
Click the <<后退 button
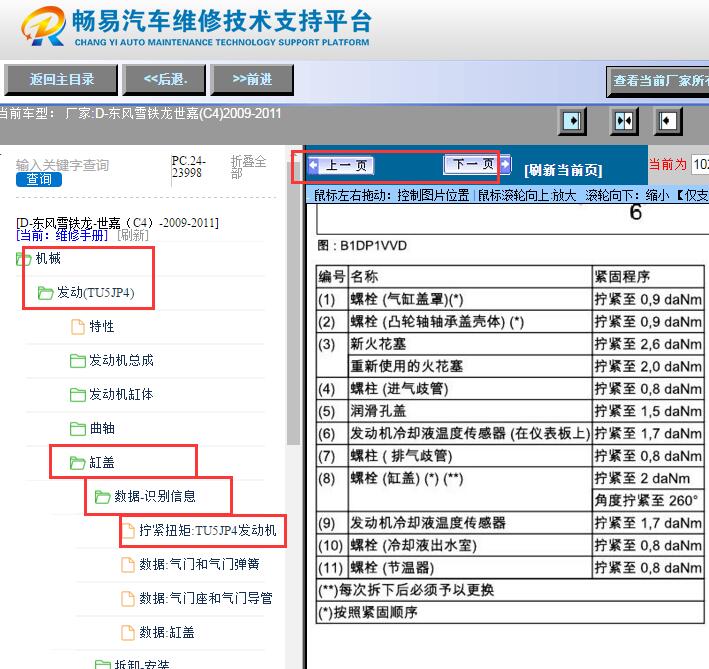164,80
